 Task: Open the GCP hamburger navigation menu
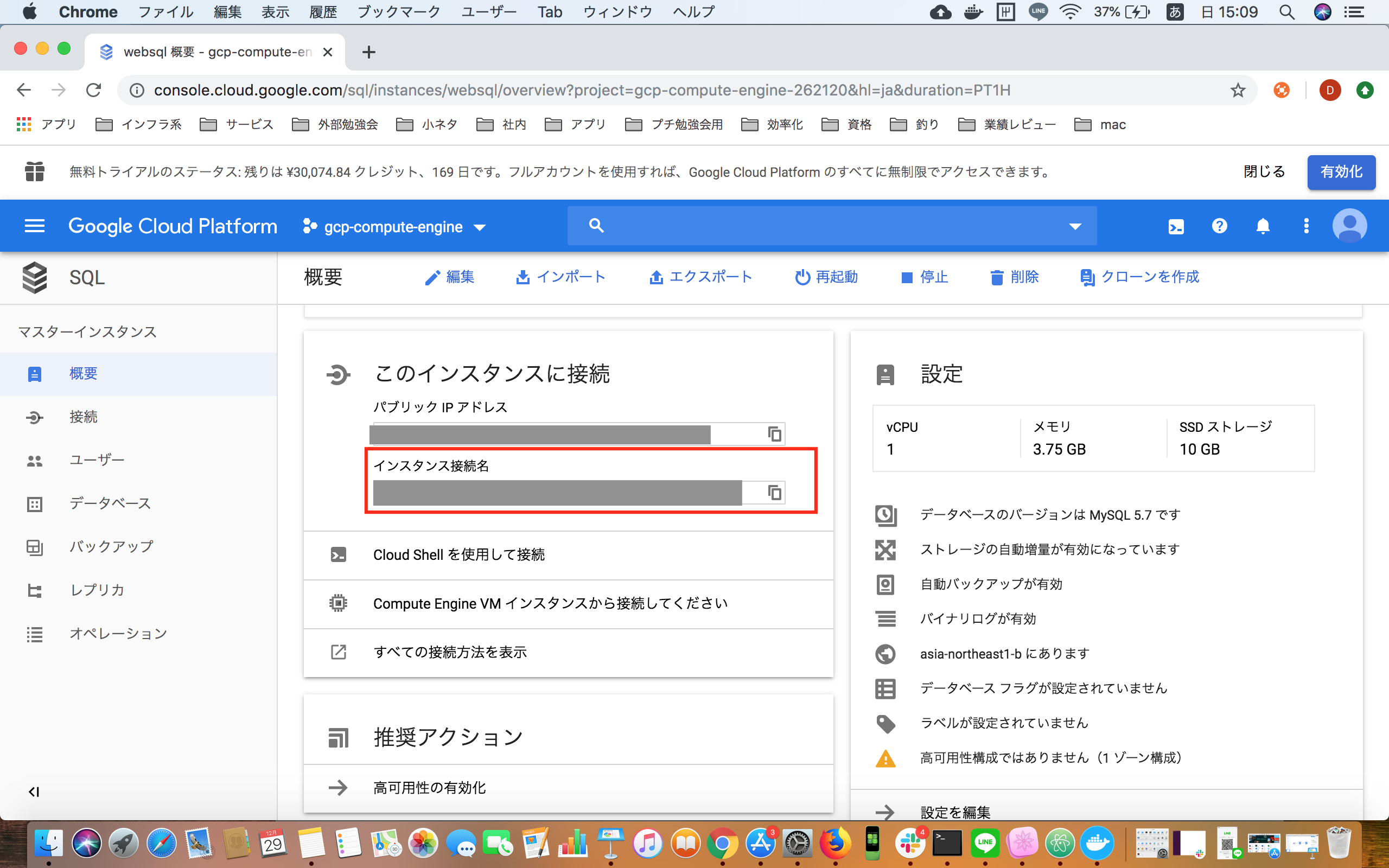34,226
